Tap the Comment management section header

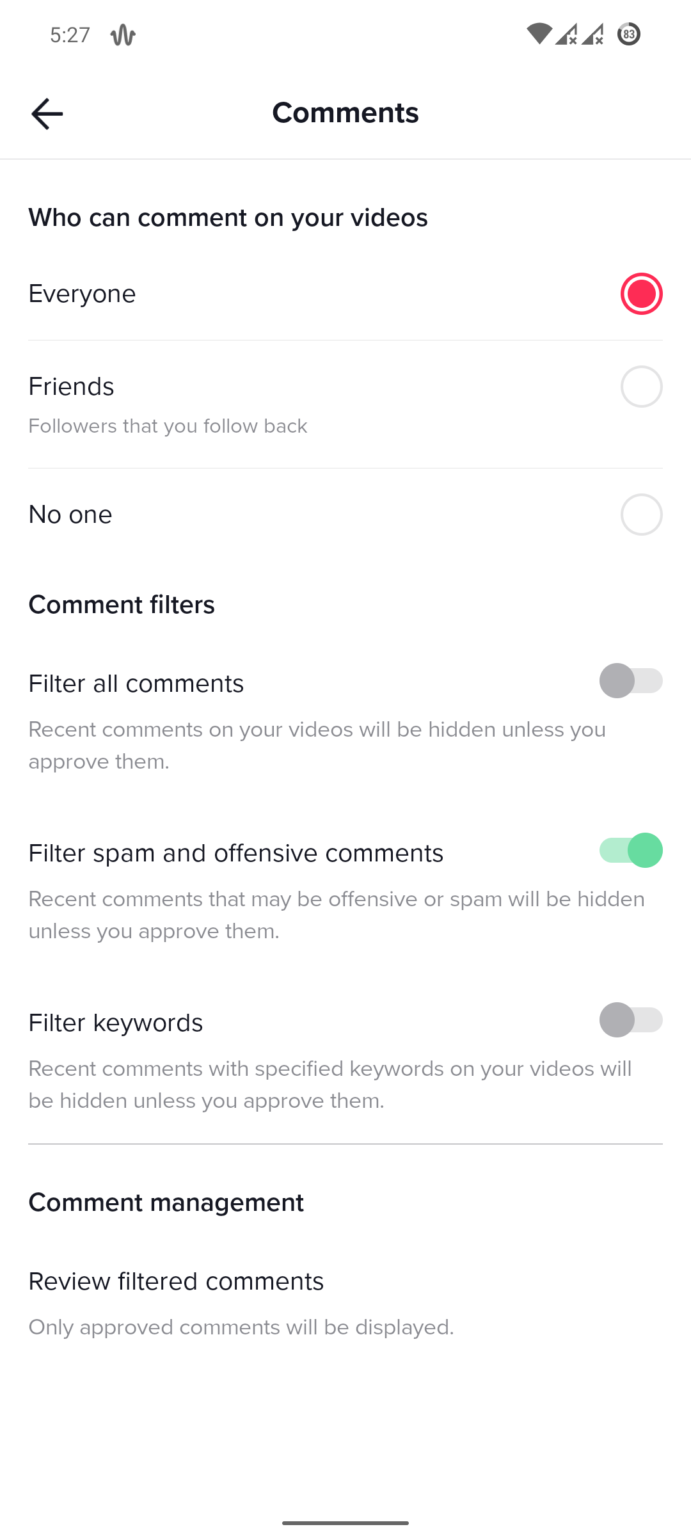pos(166,1201)
